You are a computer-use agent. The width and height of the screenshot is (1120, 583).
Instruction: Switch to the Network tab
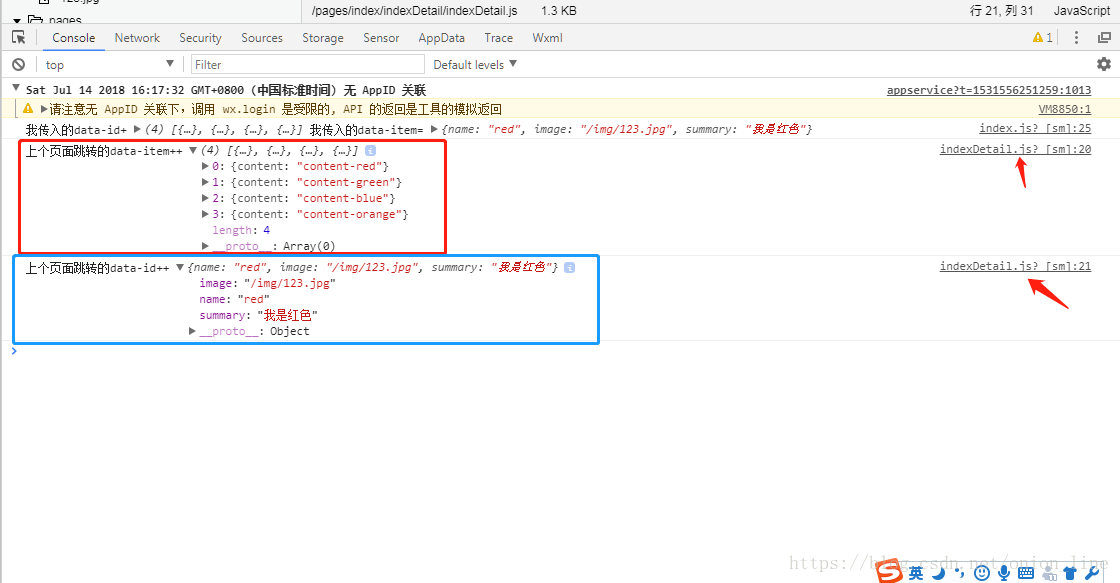click(137, 38)
